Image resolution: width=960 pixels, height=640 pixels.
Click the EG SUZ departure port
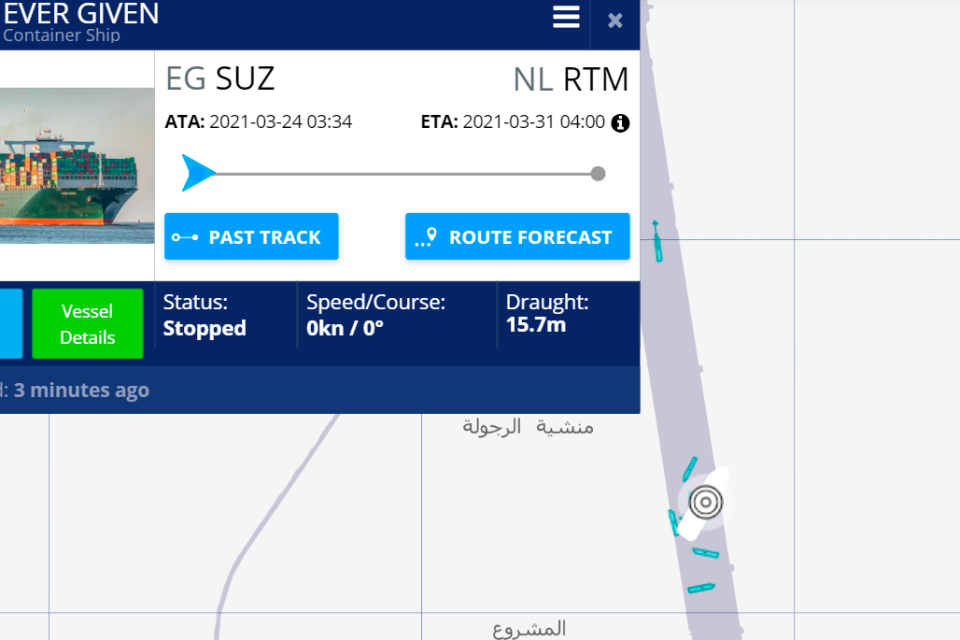coord(220,78)
